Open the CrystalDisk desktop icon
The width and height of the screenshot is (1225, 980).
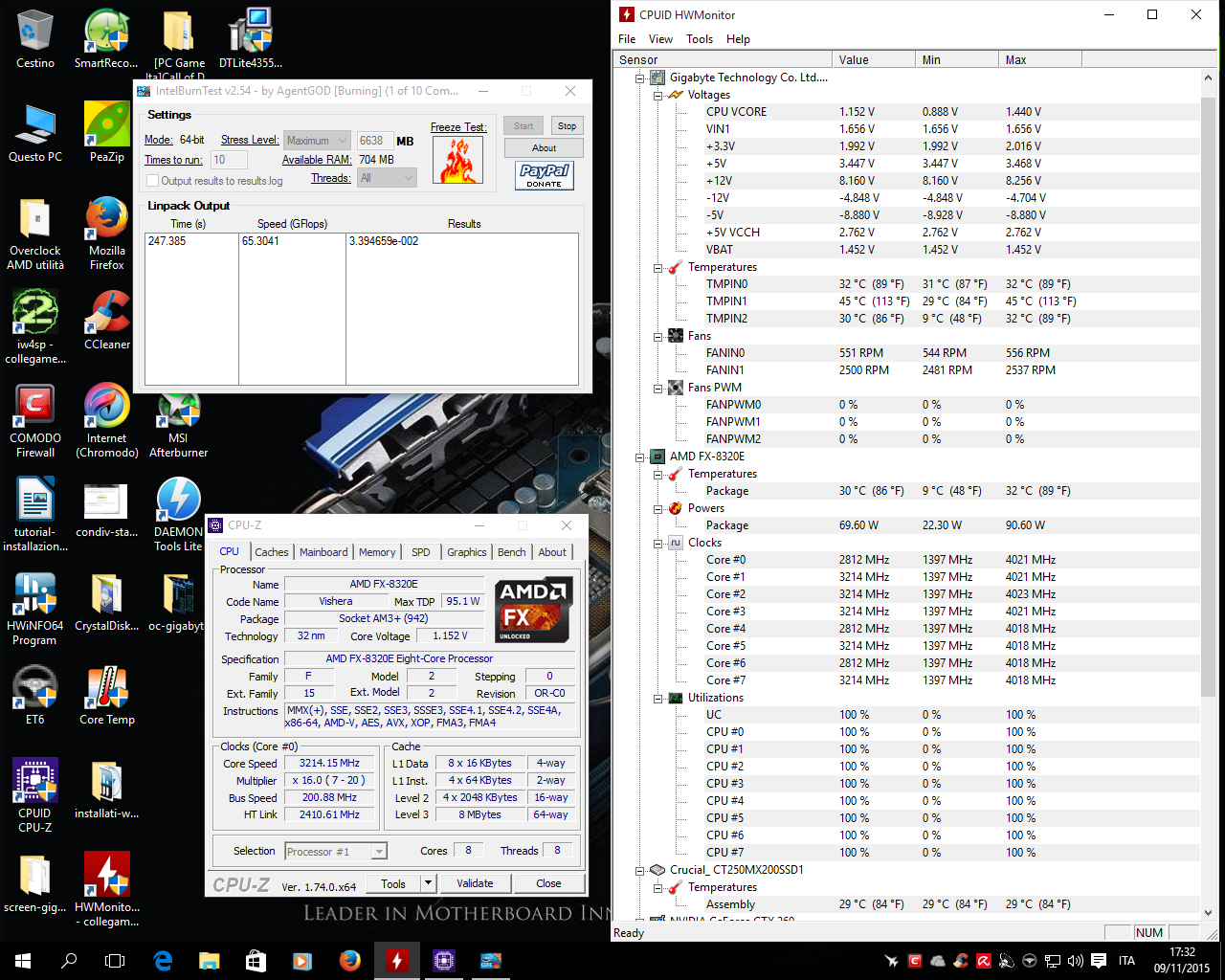[x=107, y=601]
